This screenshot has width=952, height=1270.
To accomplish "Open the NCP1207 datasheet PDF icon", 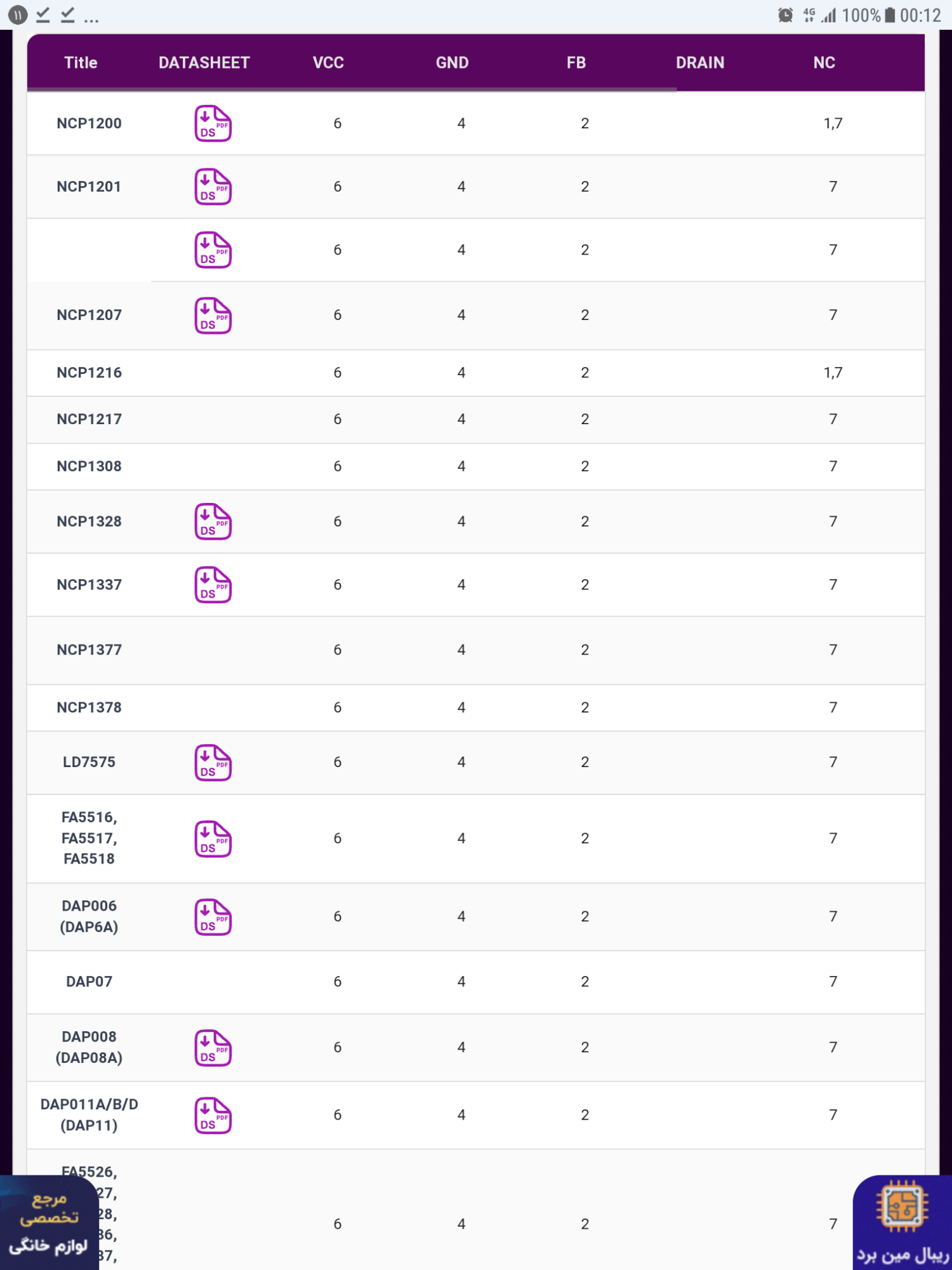I will click(213, 316).
